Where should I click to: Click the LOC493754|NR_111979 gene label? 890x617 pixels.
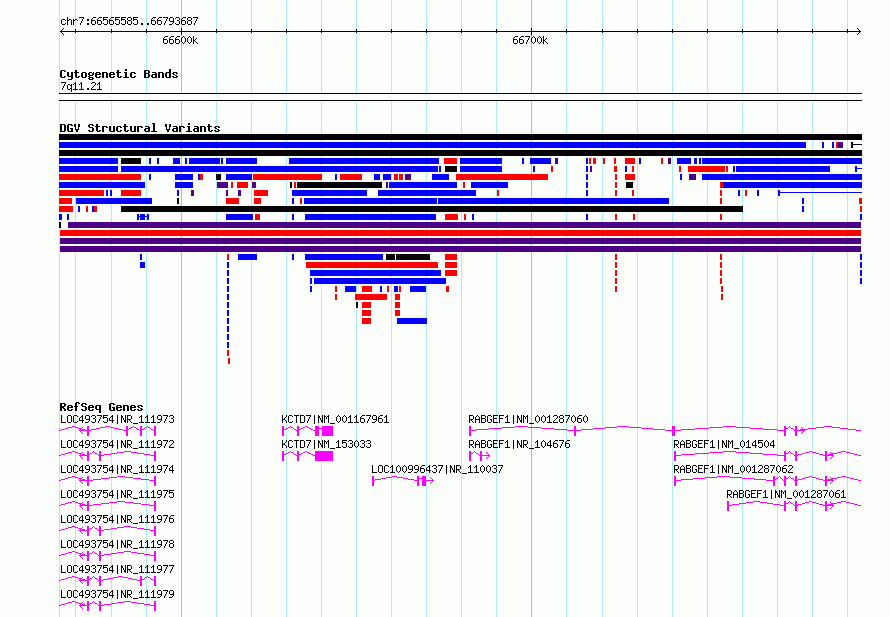(117, 594)
